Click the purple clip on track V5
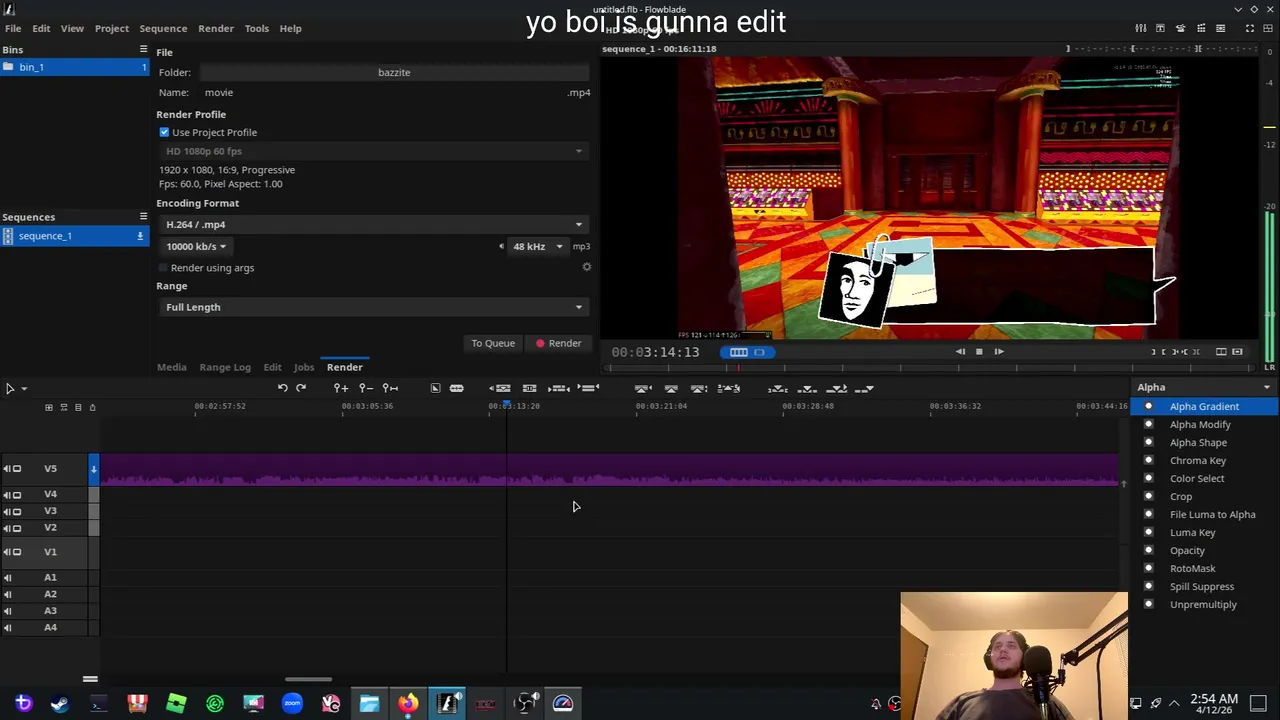The height and width of the screenshot is (720, 1280). pyautogui.click(x=609, y=468)
